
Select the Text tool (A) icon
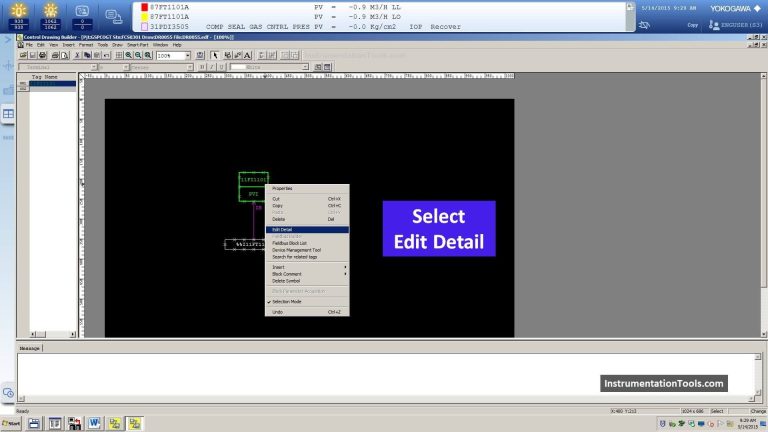coord(247,56)
